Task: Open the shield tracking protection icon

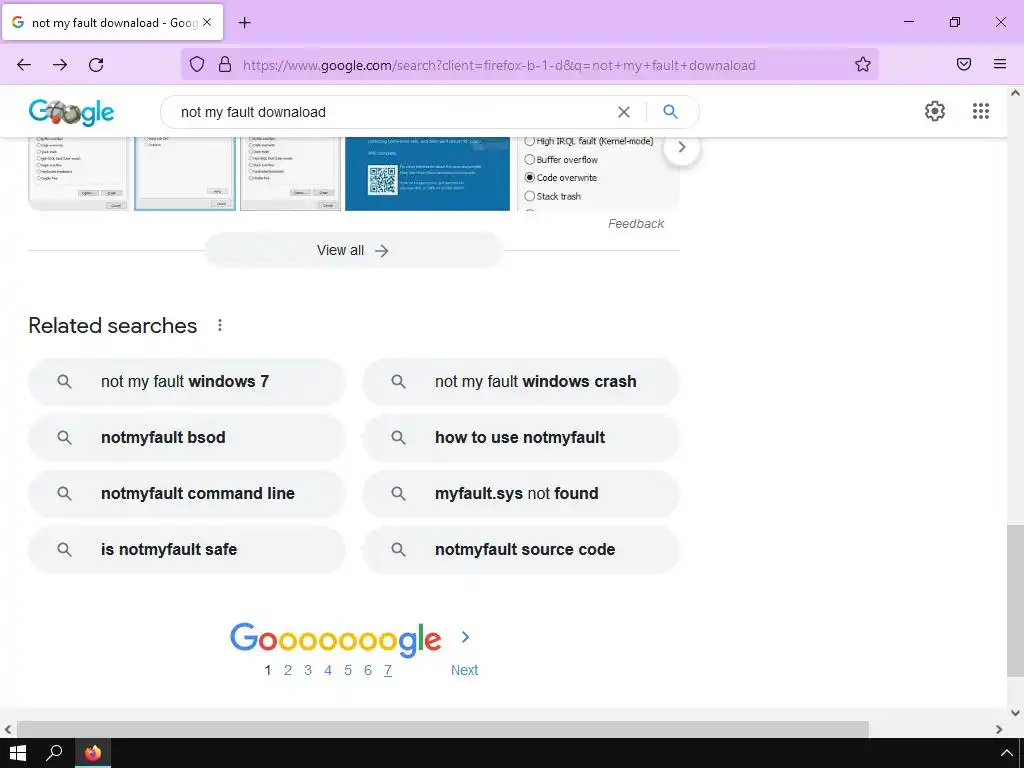Action: [197, 64]
